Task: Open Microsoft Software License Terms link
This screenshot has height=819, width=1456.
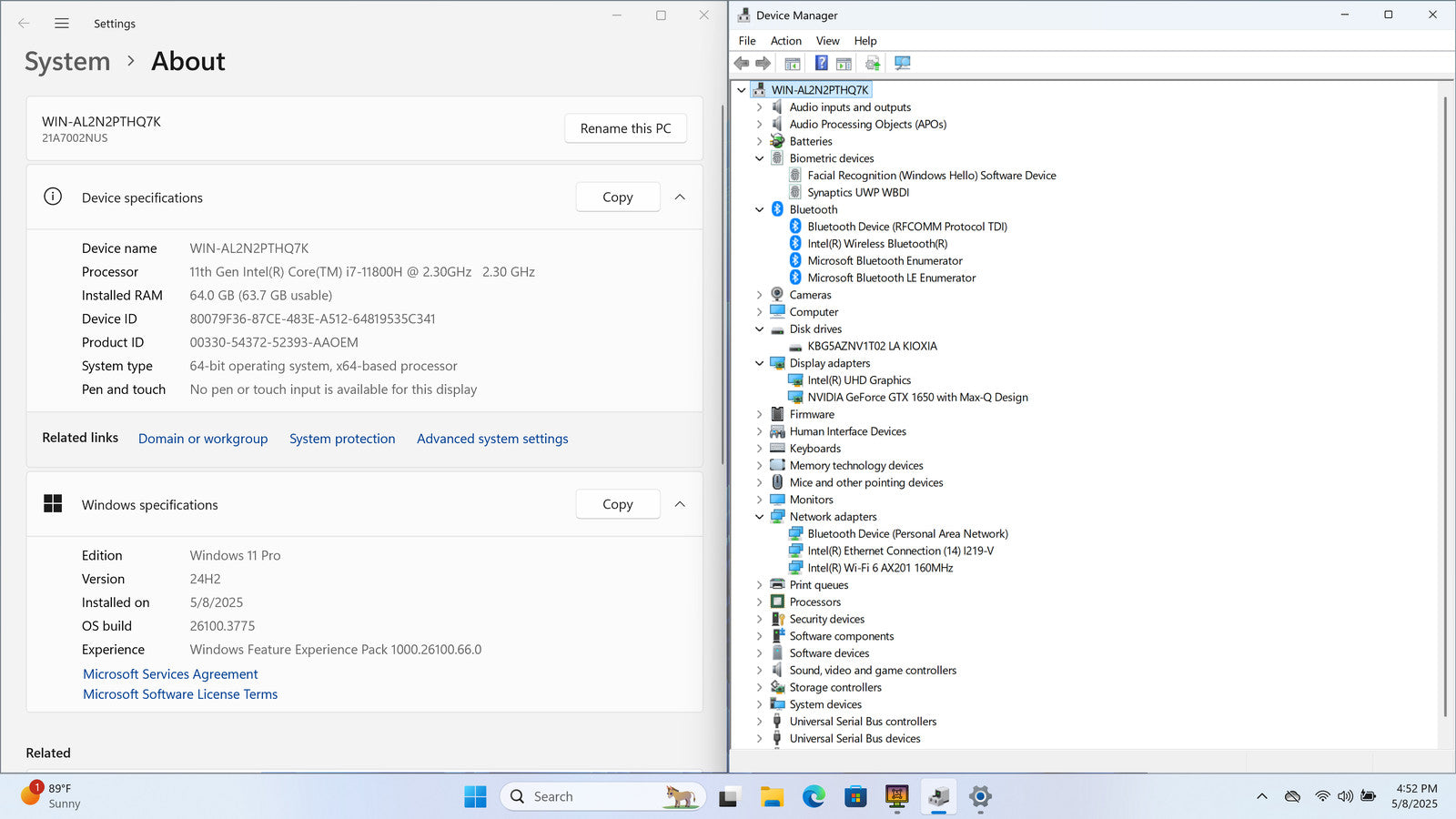Action: tap(180, 694)
